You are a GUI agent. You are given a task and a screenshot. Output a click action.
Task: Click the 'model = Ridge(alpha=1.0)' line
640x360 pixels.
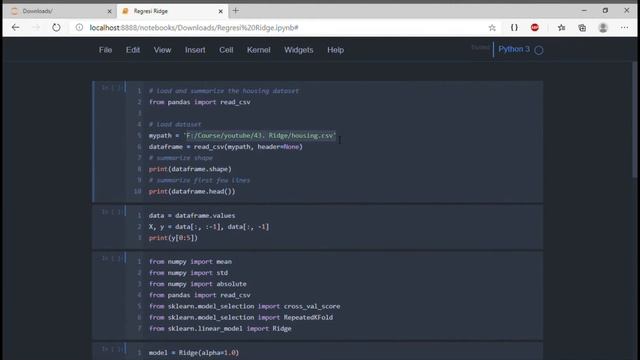click(x=194, y=353)
